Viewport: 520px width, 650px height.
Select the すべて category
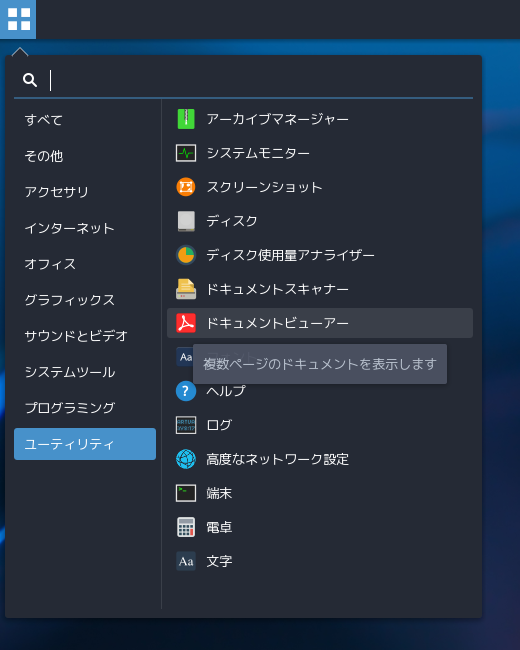pyautogui.click(x=85, y=120)
